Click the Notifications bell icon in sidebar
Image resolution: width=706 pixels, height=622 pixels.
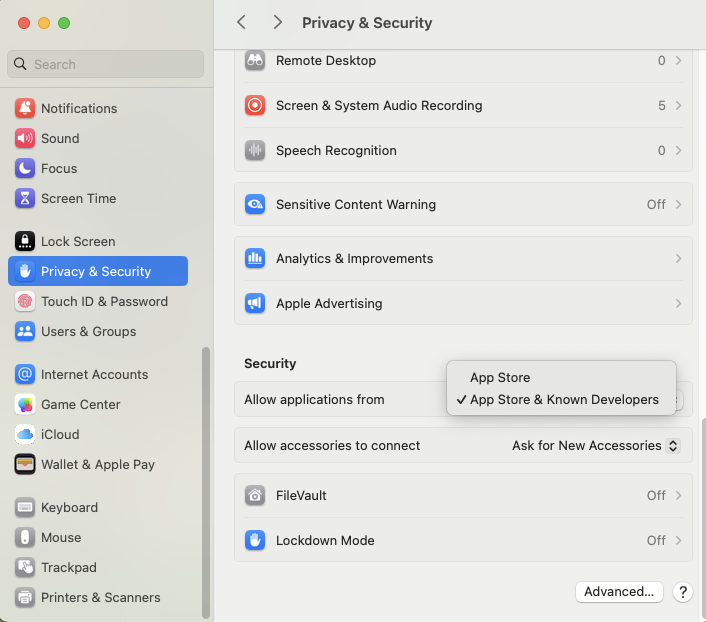[25, 108]
